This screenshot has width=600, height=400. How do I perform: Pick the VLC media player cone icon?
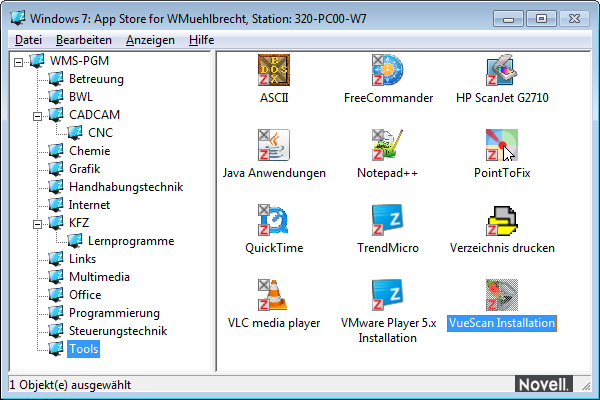click(x=274, y=295)
